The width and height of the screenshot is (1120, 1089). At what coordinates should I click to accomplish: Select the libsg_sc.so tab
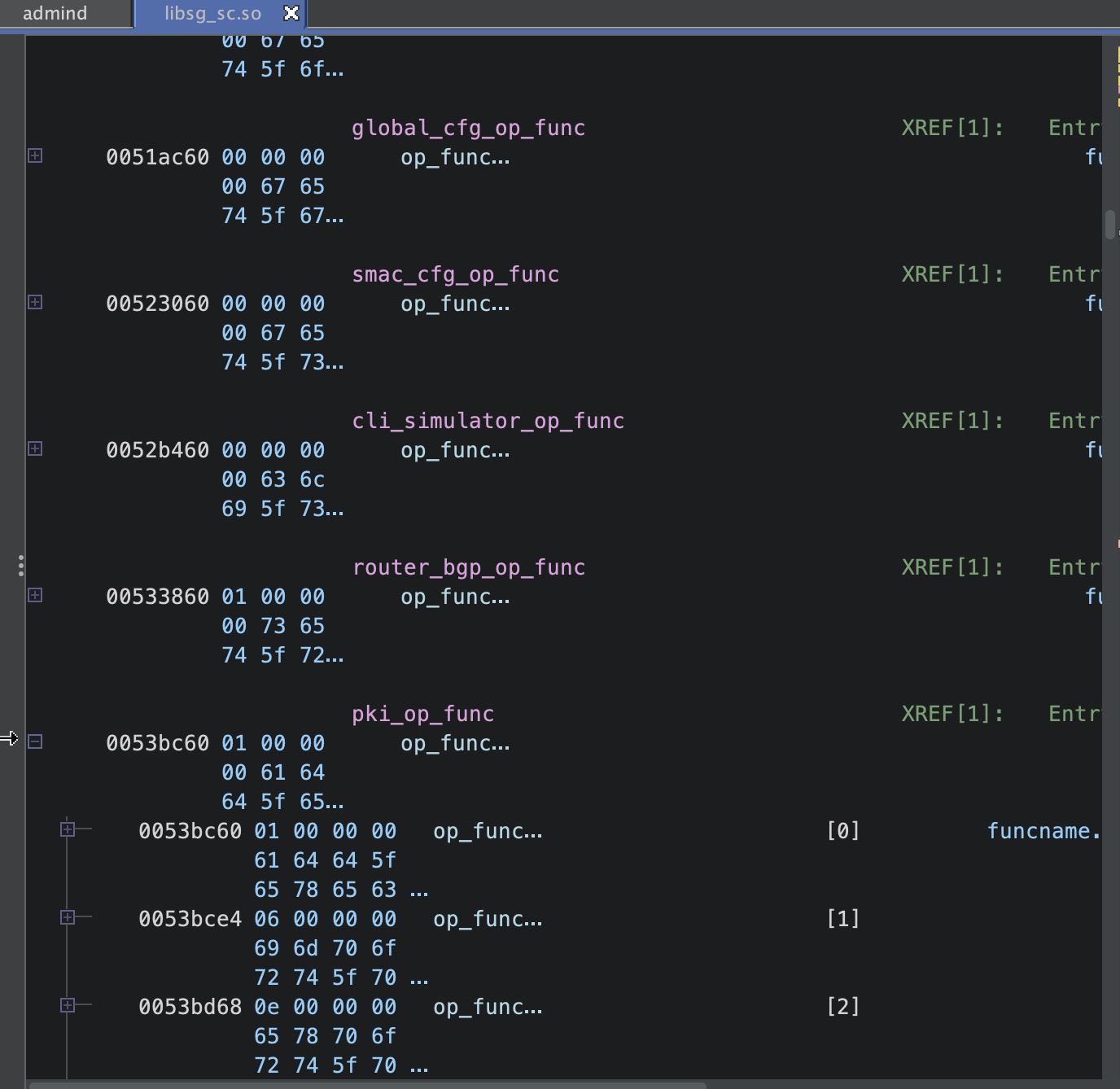212,13
